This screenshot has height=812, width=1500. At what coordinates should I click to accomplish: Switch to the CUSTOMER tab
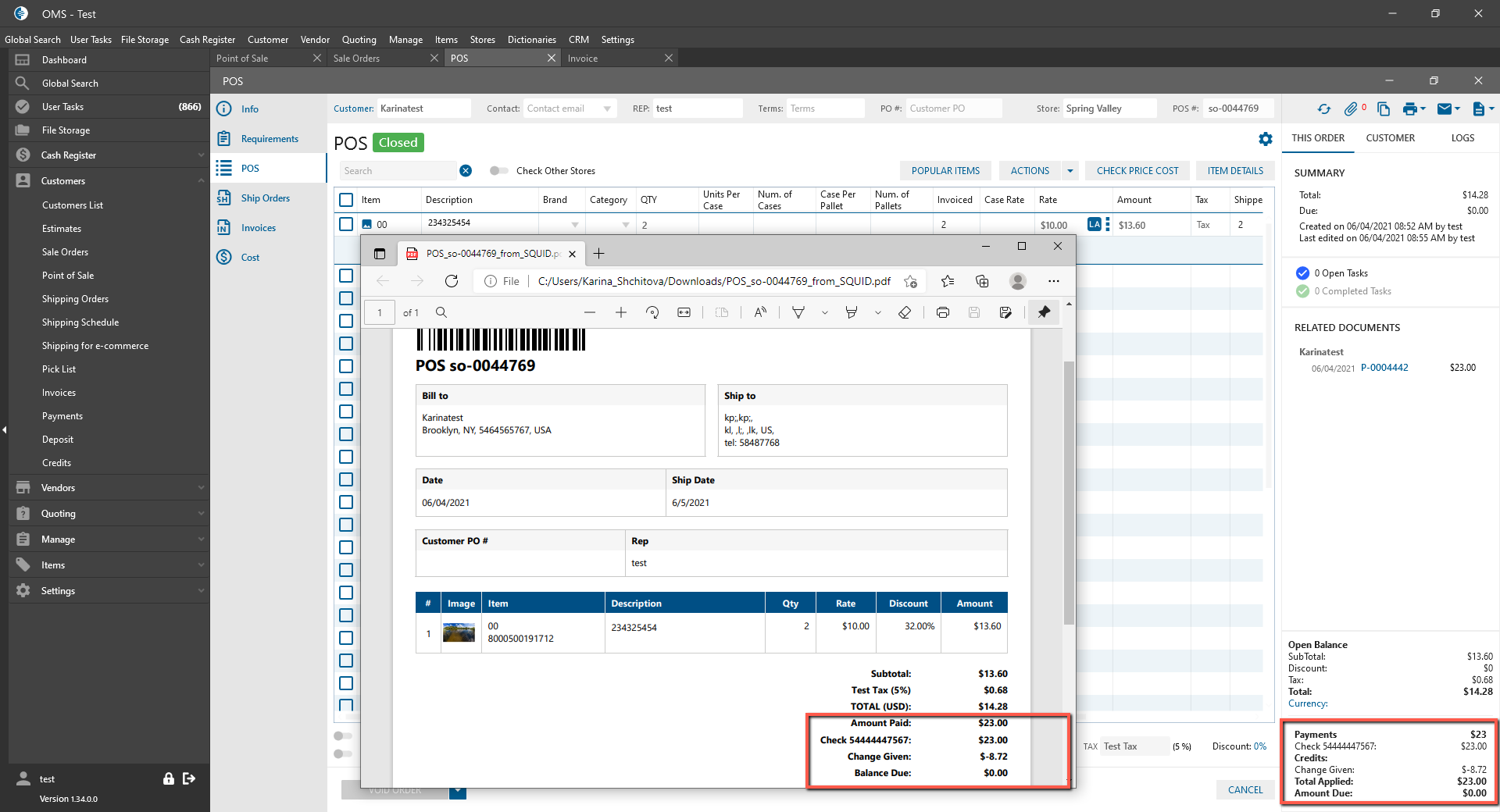(x=1390, y=138)
